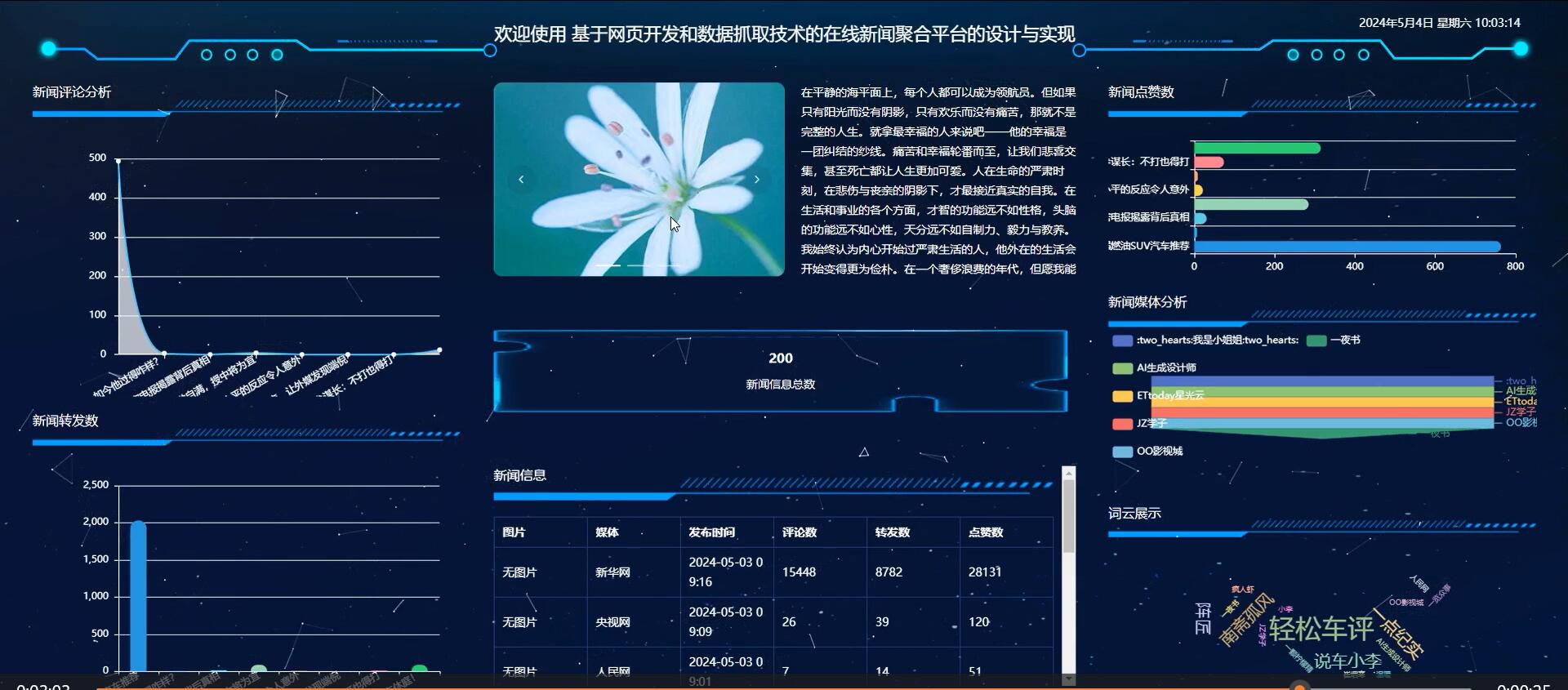Click the news table scrollbar up arrow

tap(1068, 473)
